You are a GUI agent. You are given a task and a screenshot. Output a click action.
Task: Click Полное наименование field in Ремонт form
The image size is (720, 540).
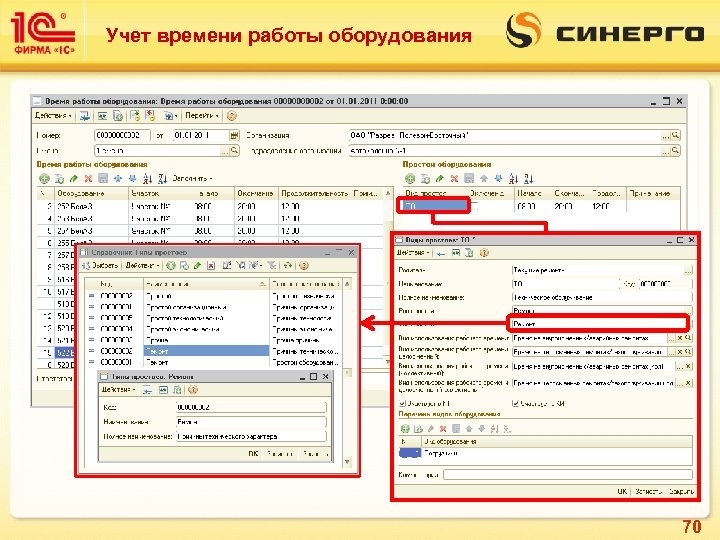pos(251,436)
